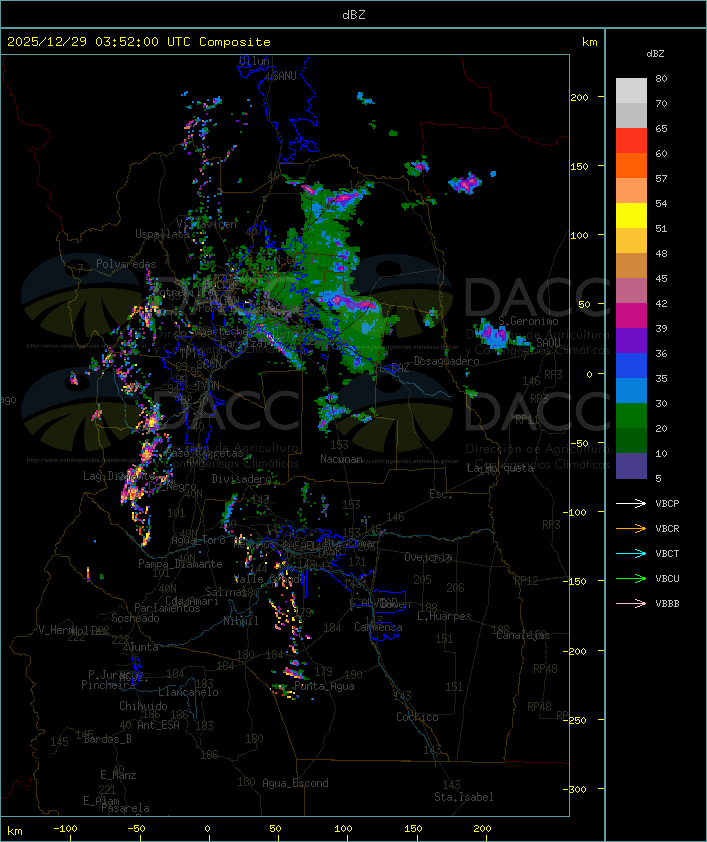Click the Punta_Agua place label
Screen dimensions: 707x842
point(324,686)
